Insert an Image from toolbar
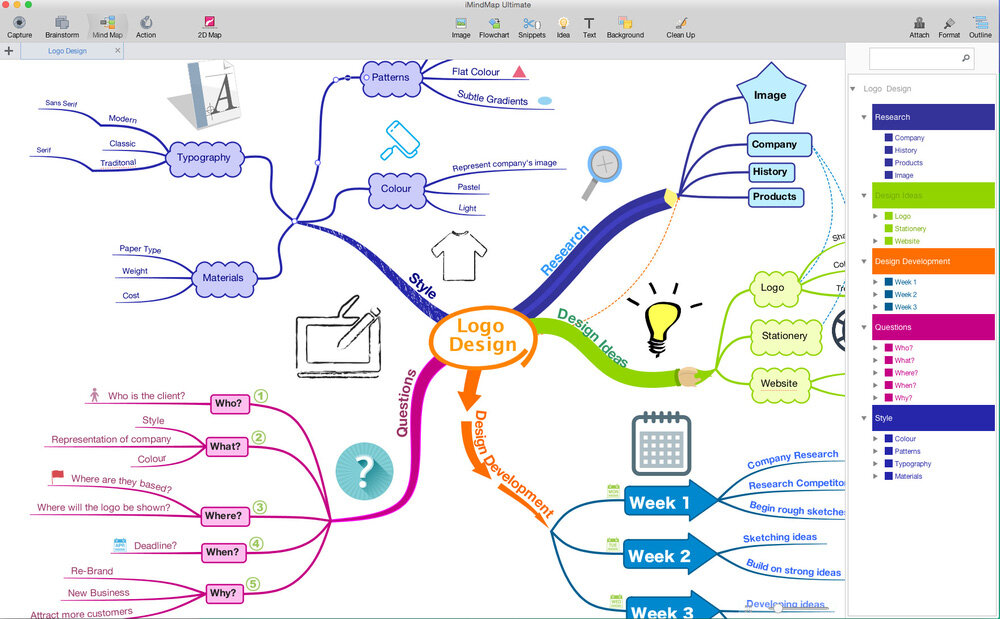 pos(460,27)
